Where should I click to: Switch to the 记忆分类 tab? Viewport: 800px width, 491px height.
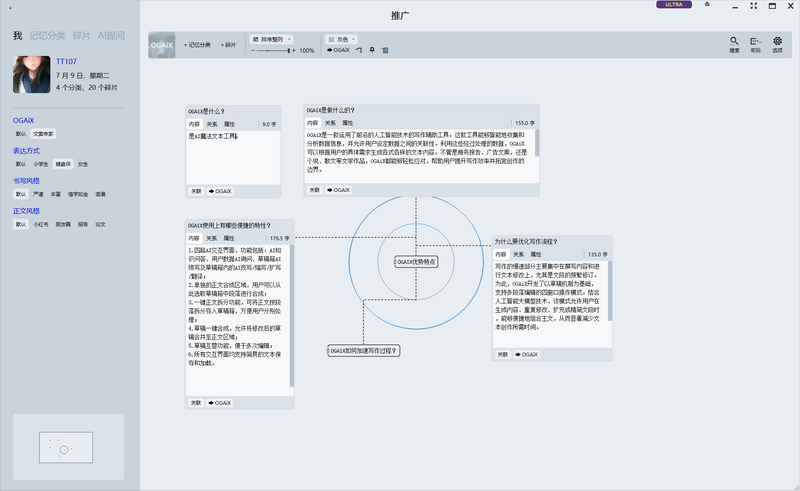point(48,36)
